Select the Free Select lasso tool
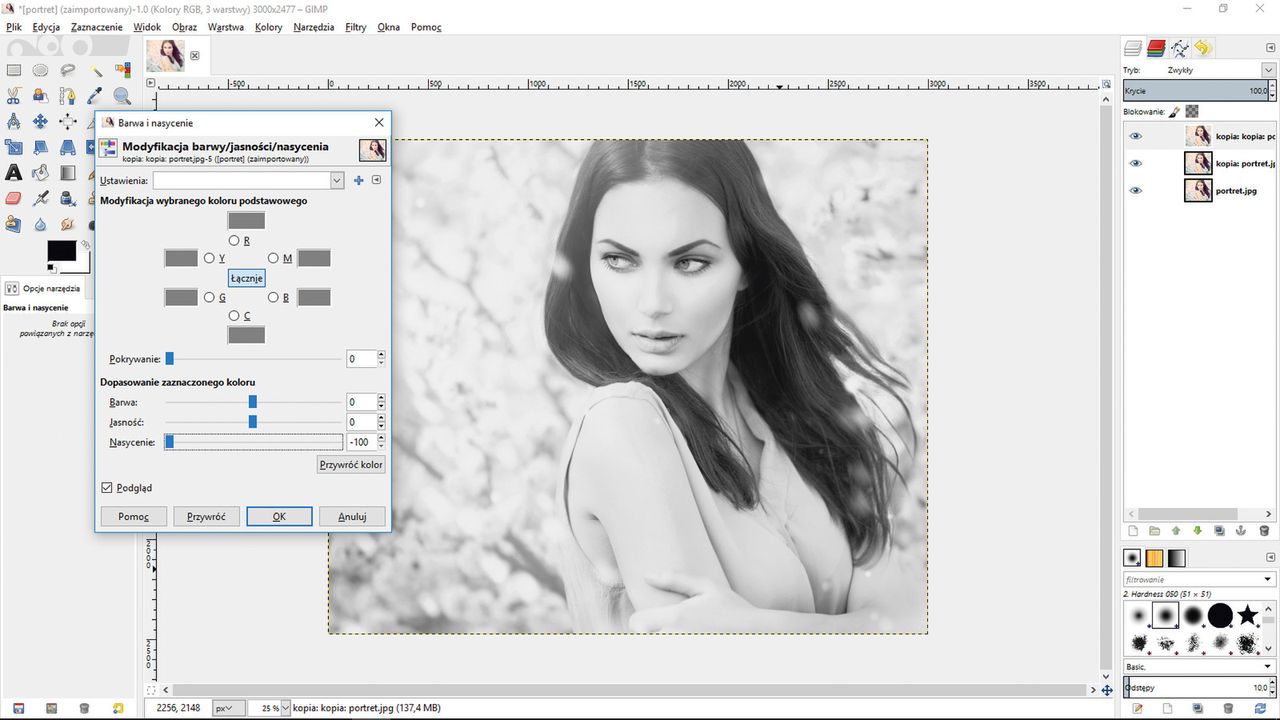 pos(68,70)
